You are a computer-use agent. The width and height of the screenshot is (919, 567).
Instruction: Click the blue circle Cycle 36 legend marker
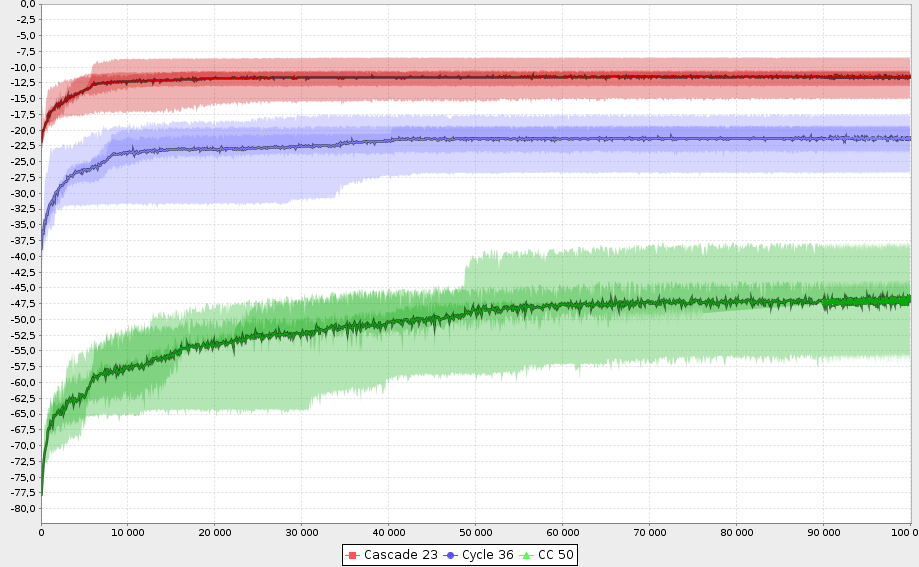click(450, 554)
